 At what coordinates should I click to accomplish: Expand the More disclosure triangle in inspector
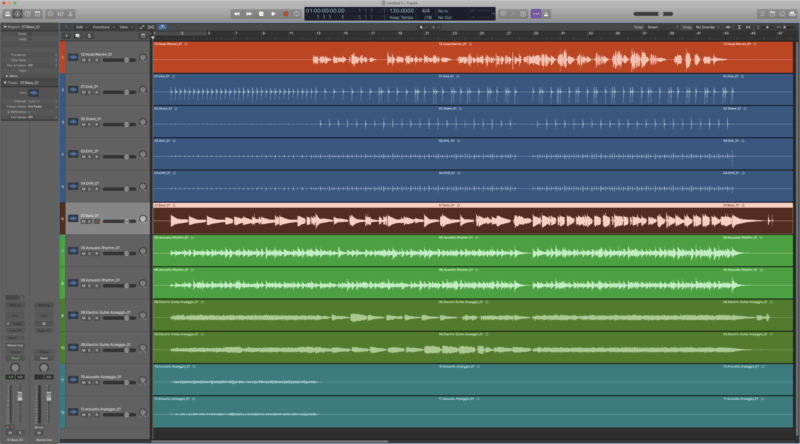(x=7, y=75)
